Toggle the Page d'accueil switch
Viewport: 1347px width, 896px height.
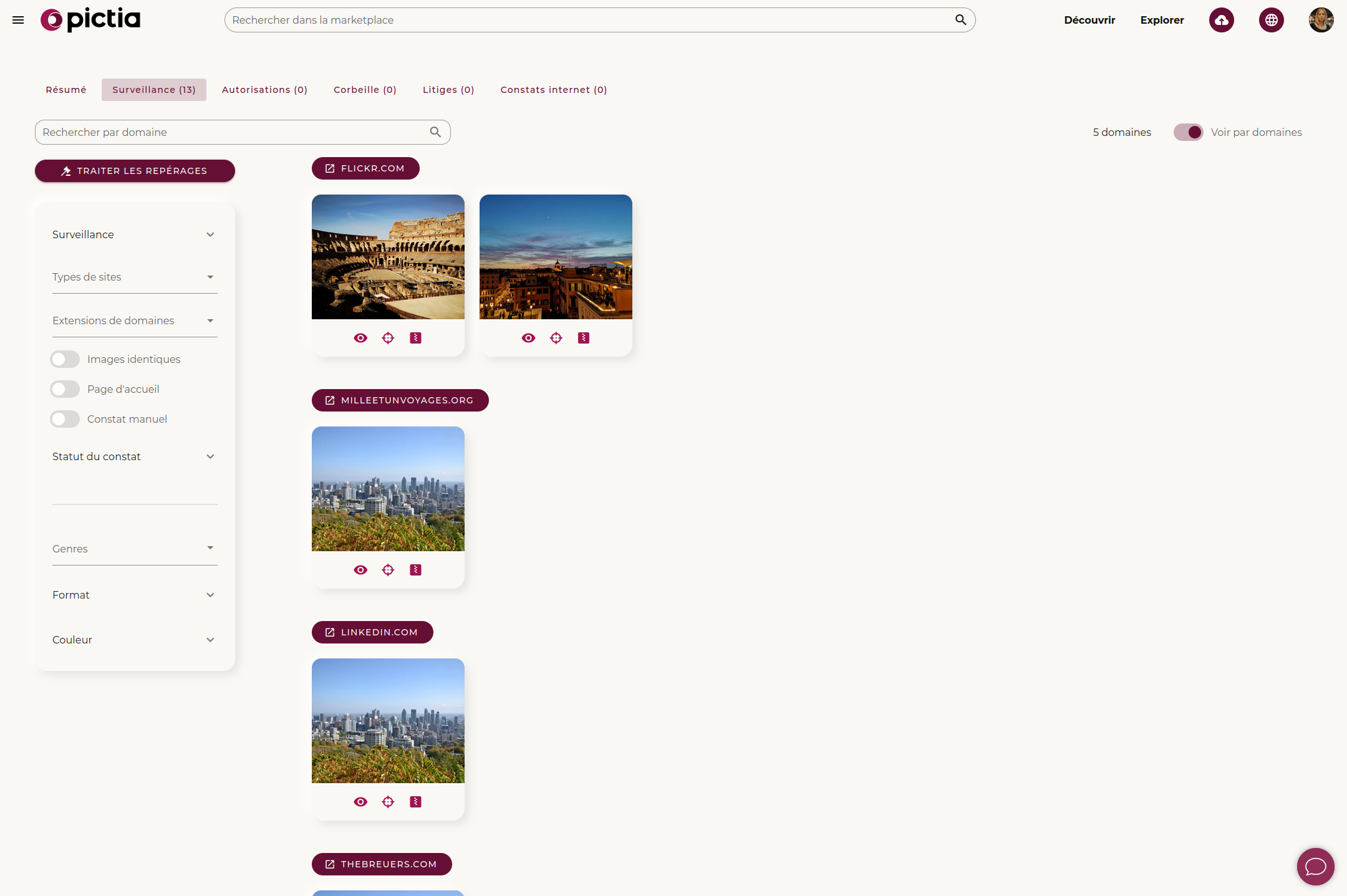click(x=65, y=389)
